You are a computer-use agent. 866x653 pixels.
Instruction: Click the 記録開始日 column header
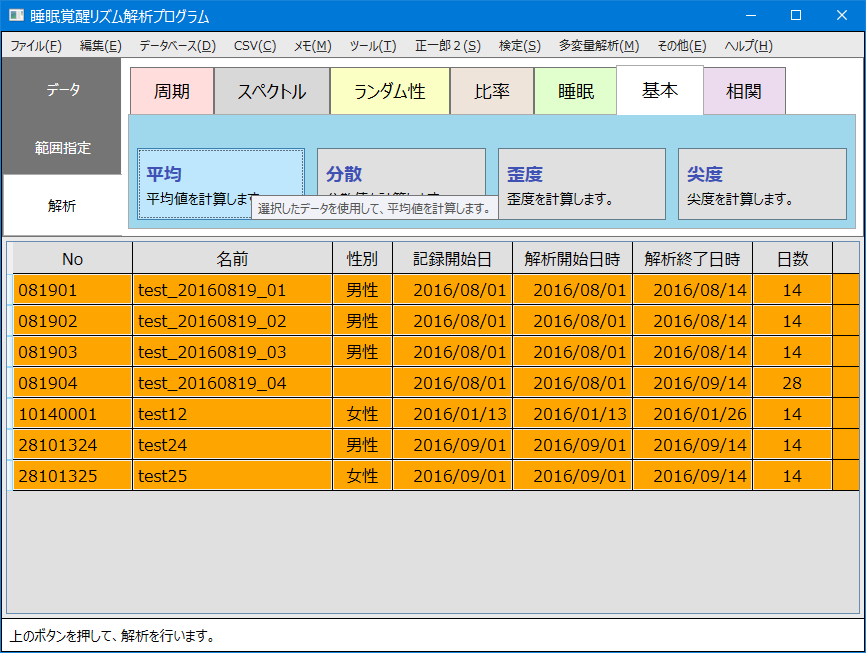(x=452, y=259)
